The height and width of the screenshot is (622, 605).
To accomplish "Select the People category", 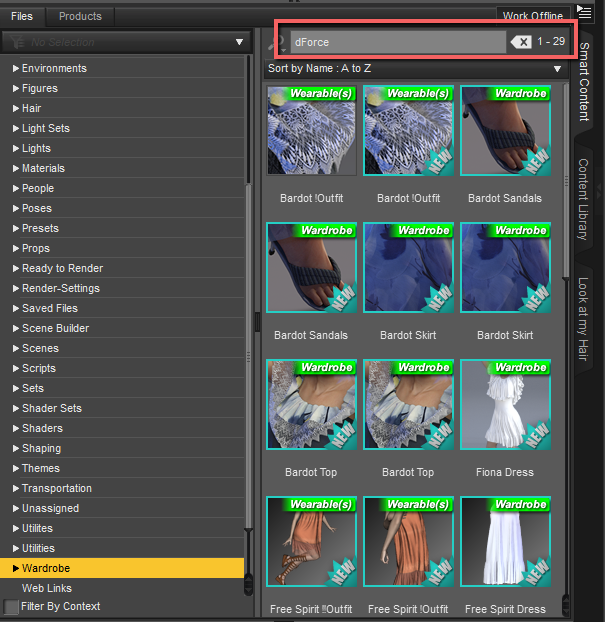I will 38,188.
